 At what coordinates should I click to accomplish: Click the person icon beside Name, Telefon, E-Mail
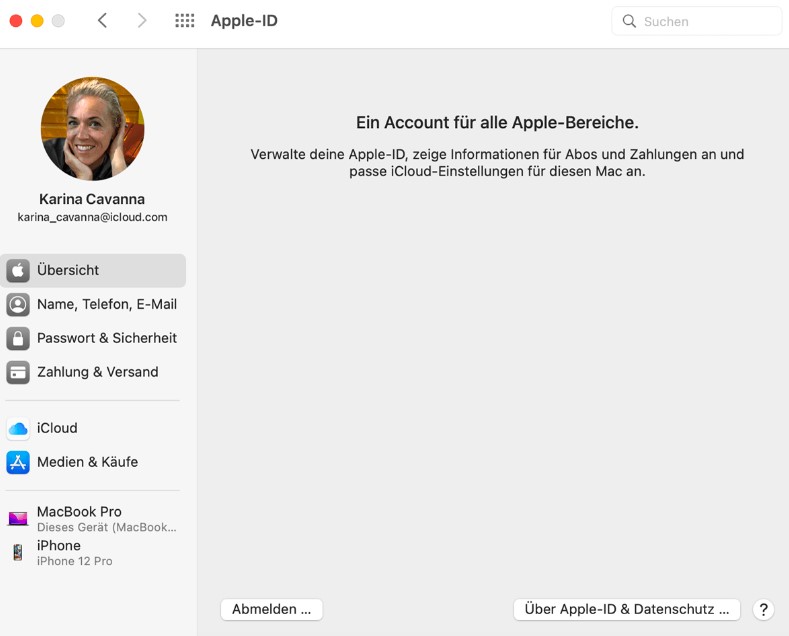[x=18, y=304]
